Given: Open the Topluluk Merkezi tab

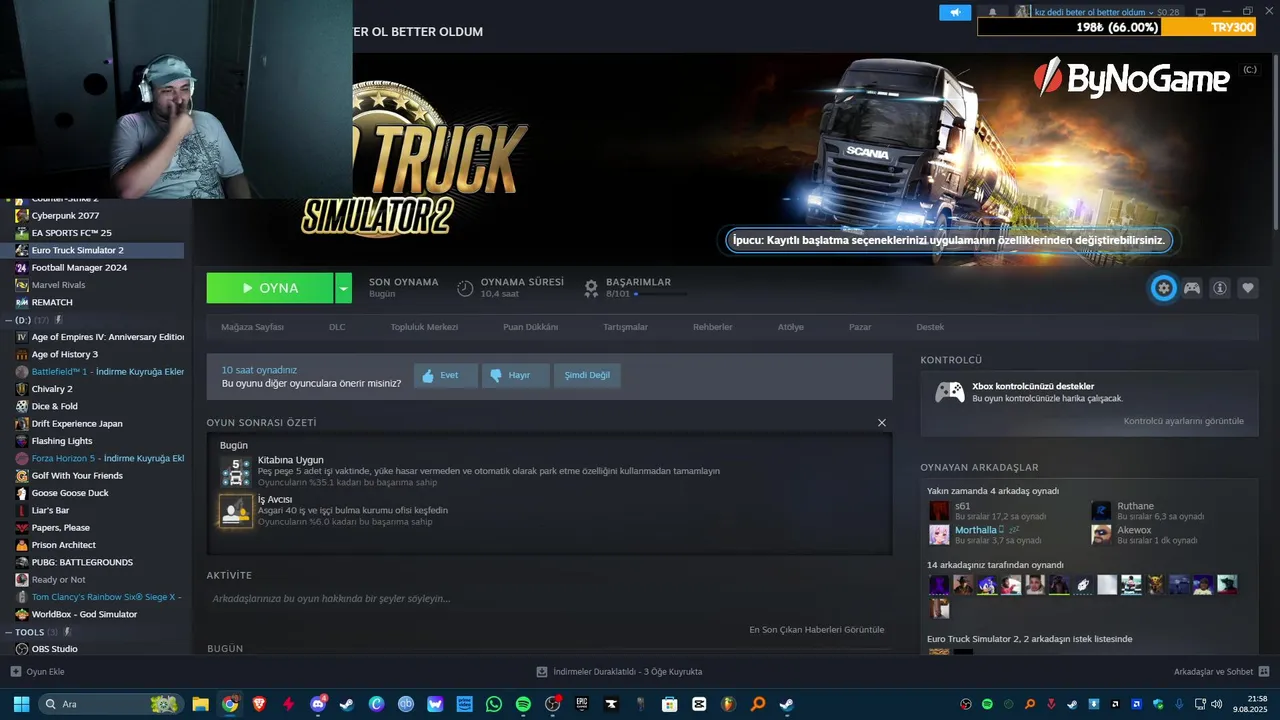Looking at the screenshot, I should click(x=424, y=327).
